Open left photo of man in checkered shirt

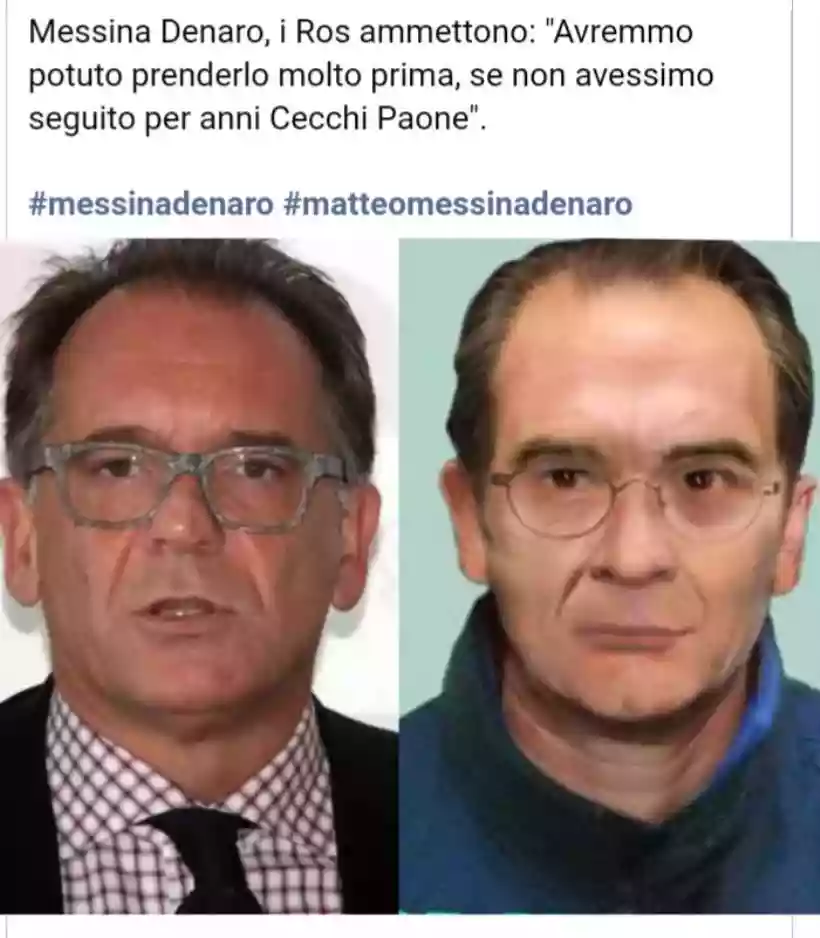tap(199, 575)
